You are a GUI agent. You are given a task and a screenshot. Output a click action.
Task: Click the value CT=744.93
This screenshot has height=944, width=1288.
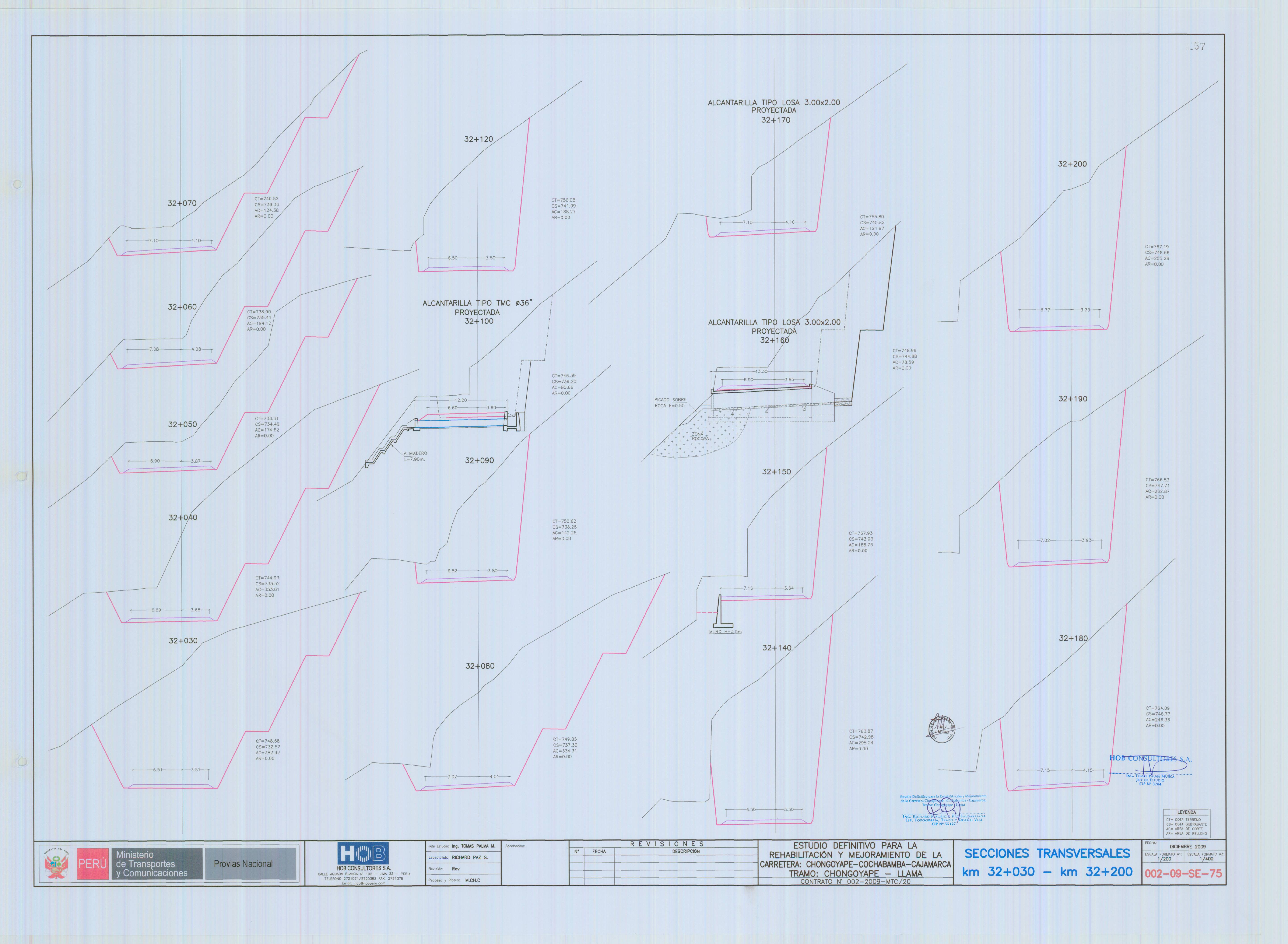[268, 578]
